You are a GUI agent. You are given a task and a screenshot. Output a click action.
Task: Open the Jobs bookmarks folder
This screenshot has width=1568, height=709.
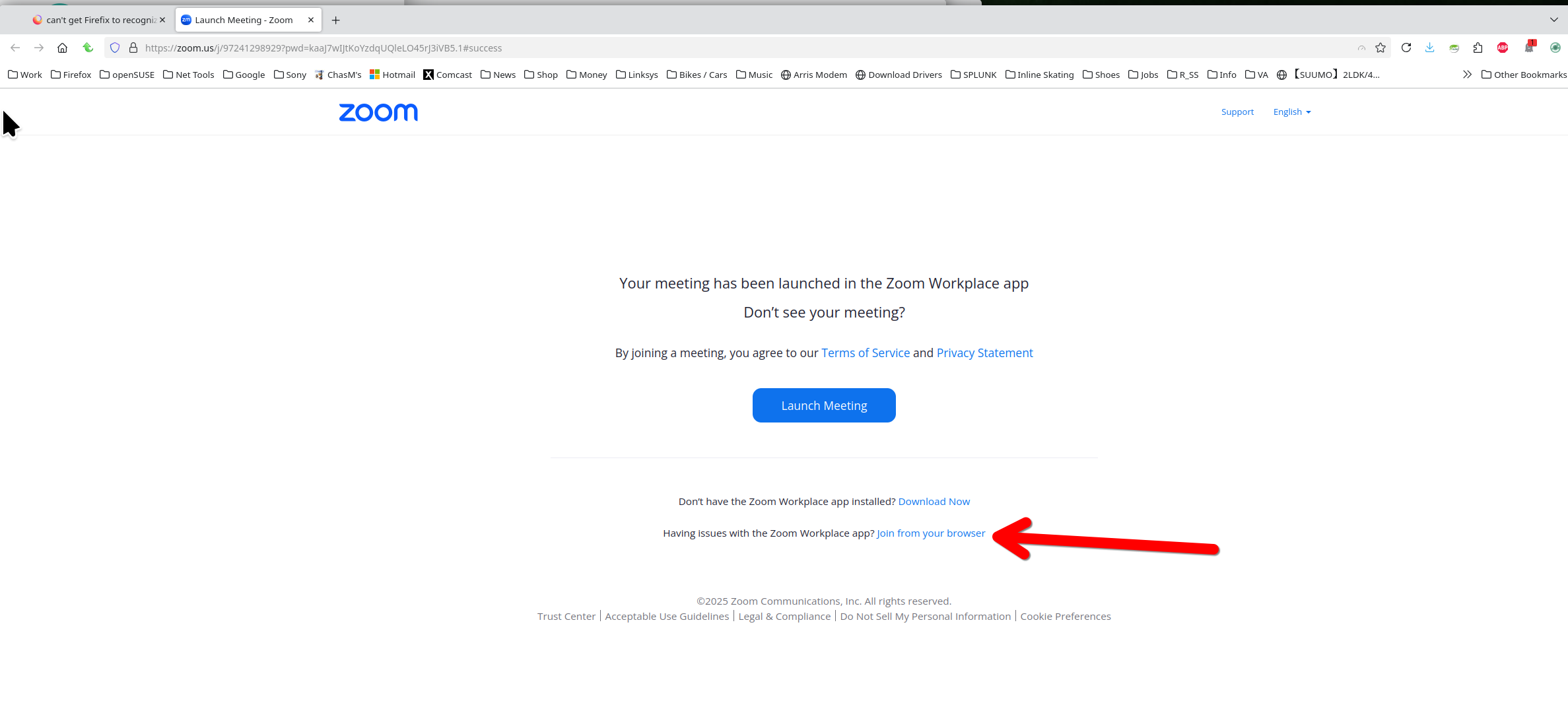tap(1143, 75)
